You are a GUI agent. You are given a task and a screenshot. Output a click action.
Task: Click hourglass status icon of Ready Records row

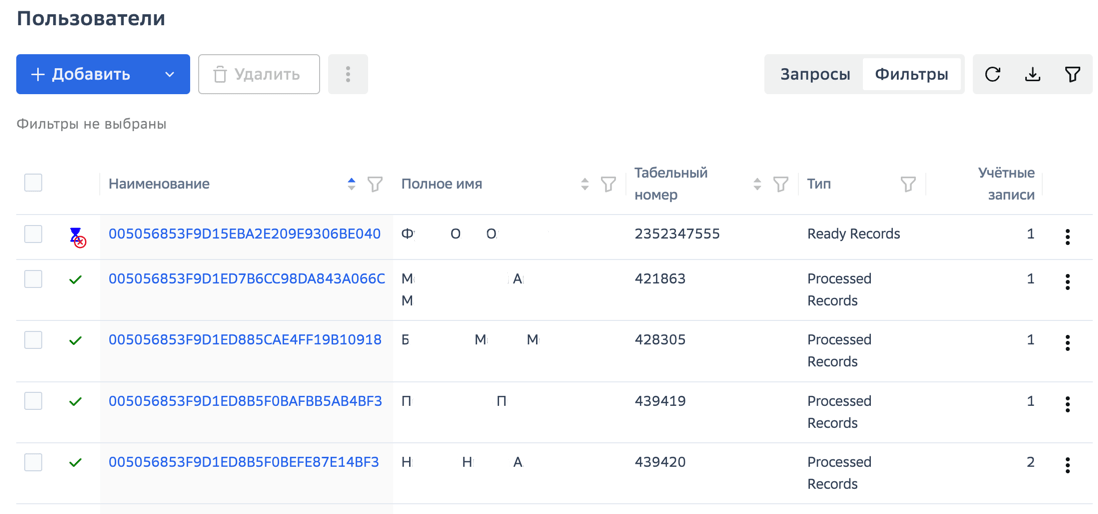[77, 237]
